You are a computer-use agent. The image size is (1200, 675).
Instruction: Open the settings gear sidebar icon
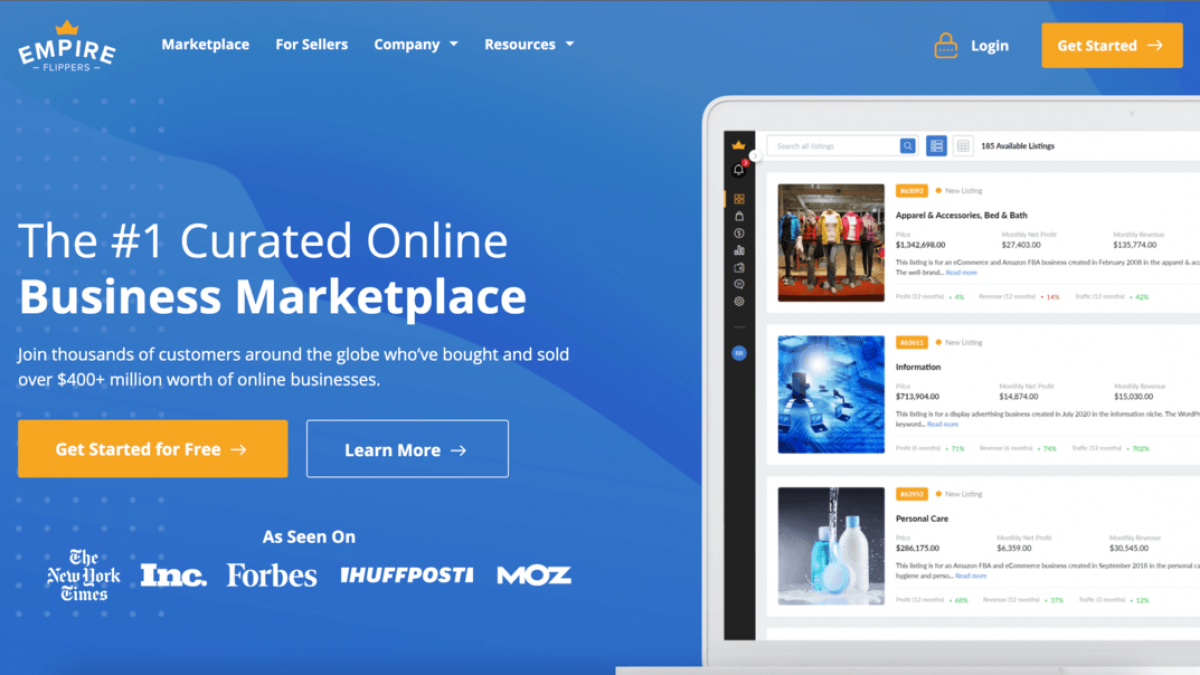coord(739,301)
